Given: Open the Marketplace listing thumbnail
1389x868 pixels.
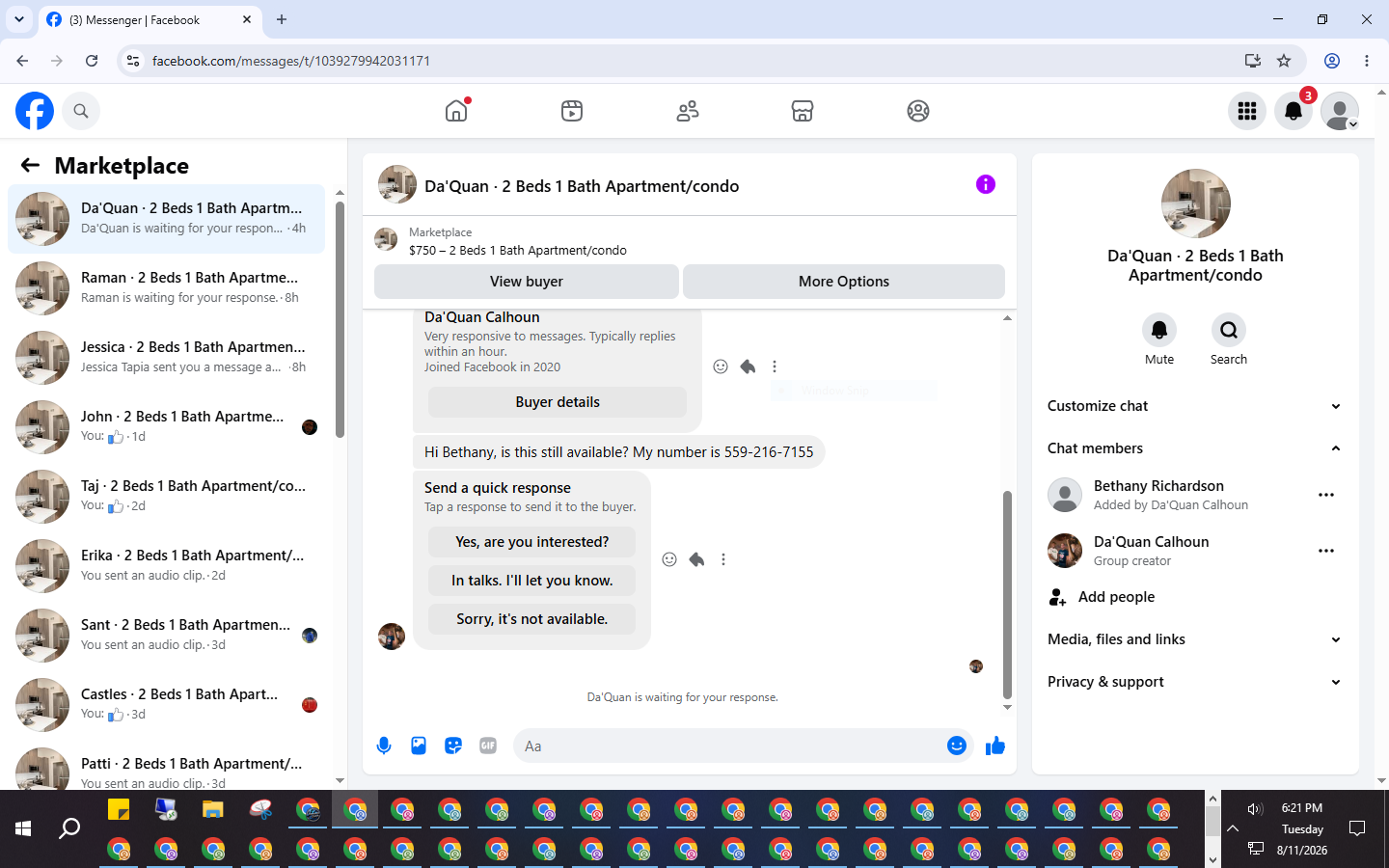Looking at the screenshot, I should click(386, 239).
